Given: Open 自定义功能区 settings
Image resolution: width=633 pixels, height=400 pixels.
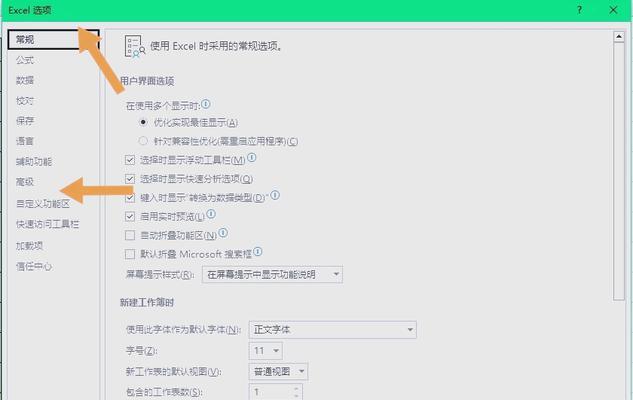Looking at the screenshot, I should [43, 203].
